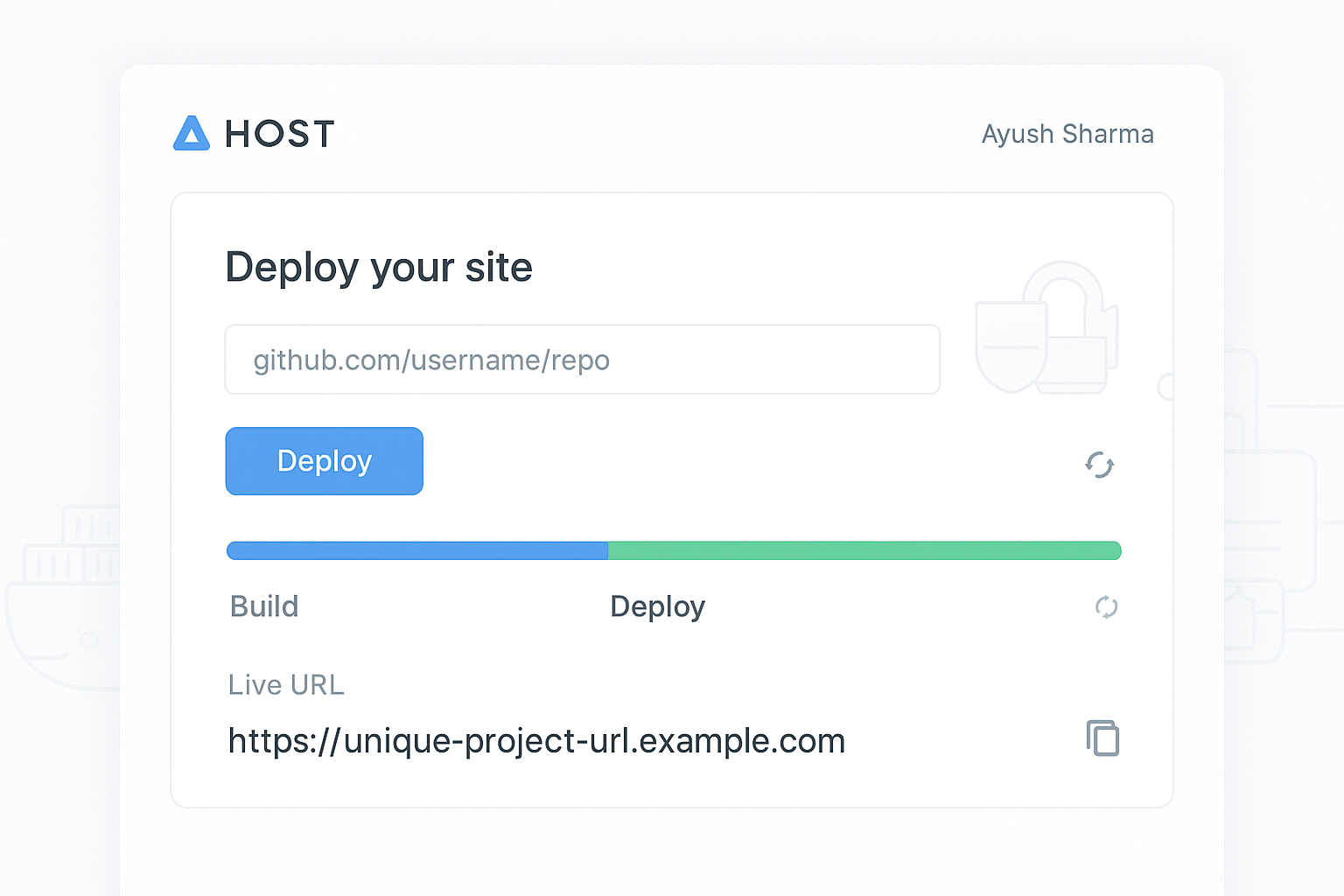Screen dimensions: 1344x896
Task: Click the green Deploy segment of progress bar
Action: coord(864,550)
